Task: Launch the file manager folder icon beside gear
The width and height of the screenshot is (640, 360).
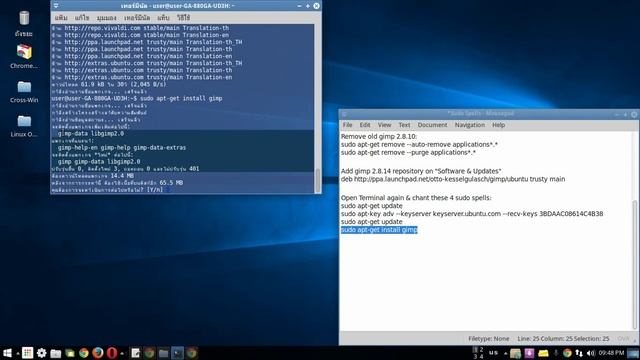Action: (x=56, y=353)
